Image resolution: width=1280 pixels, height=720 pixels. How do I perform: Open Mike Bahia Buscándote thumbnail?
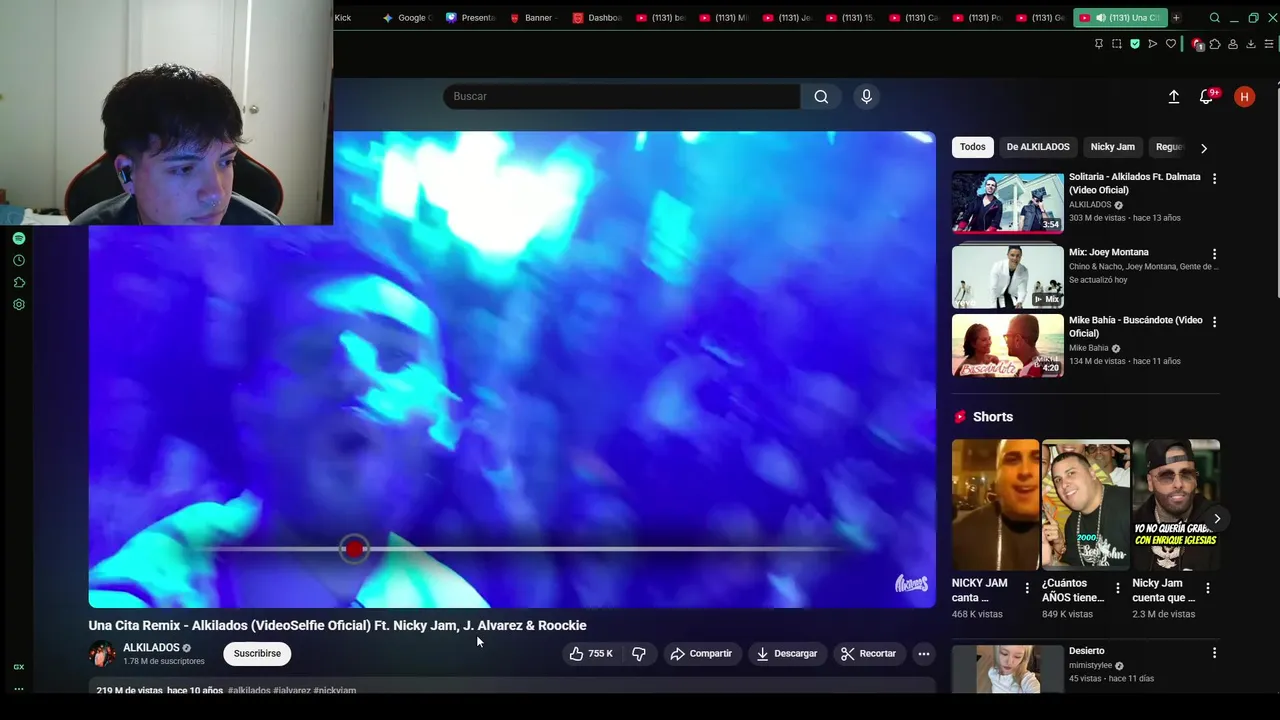[x=1008, y=345]
